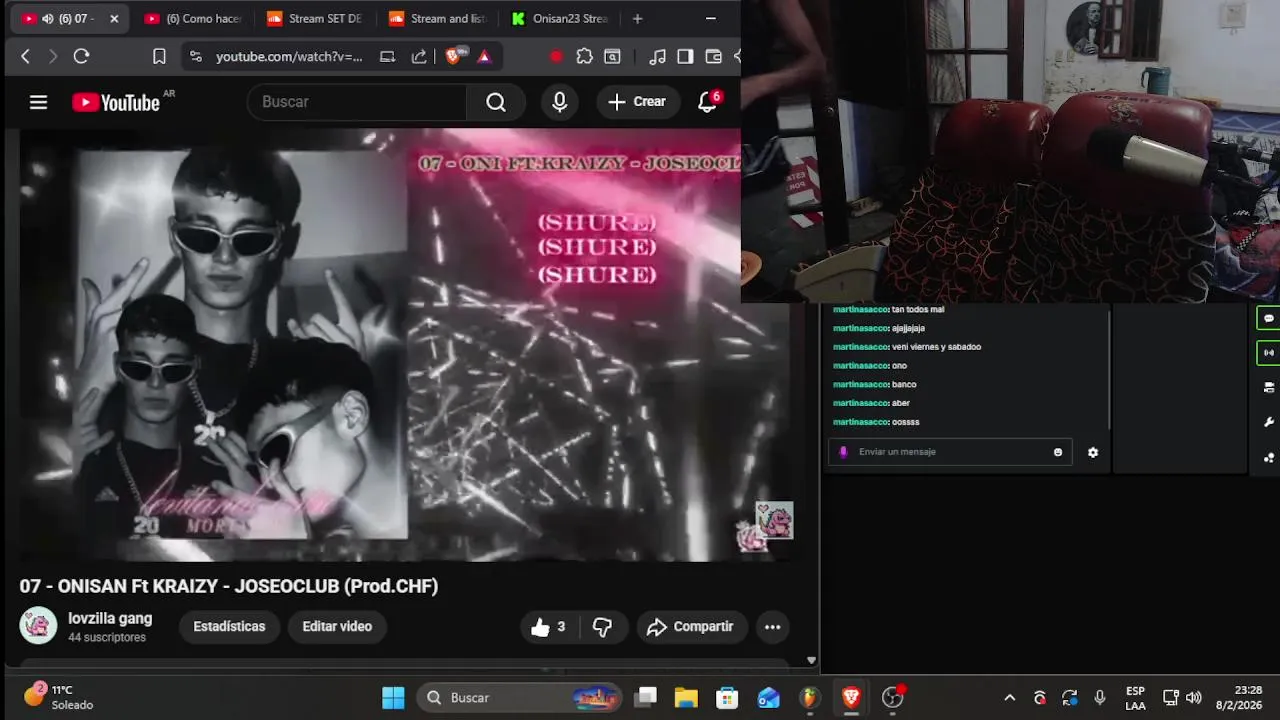Open File Explorer from the taskbar

(685, 697)
